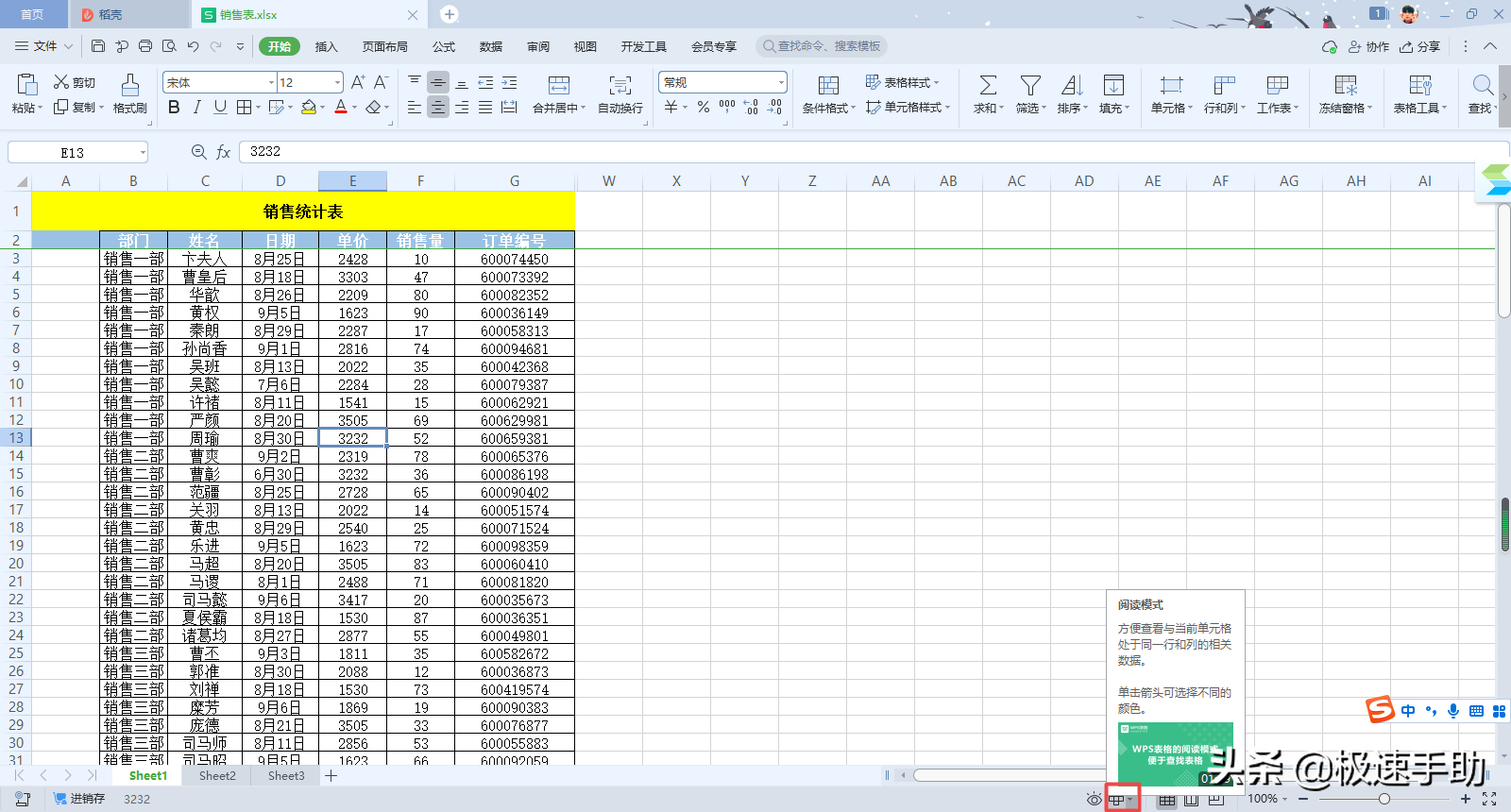
Task: Toggle center horizontal alignment
Action: pyautogui.click(x=438, y=108)
